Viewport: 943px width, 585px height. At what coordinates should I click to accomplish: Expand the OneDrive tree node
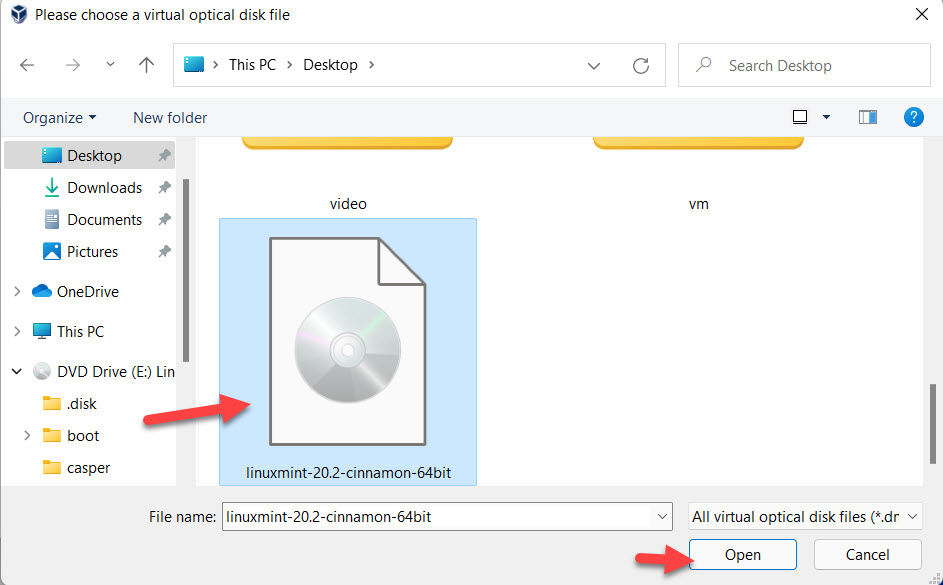coord(17,292)
